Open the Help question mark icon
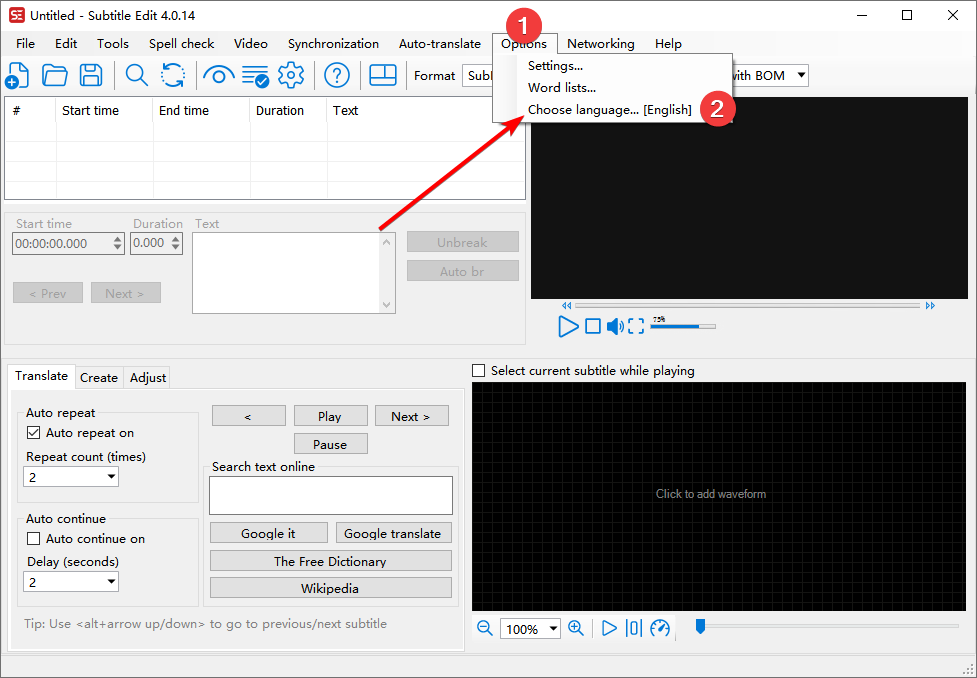This screenshot has height=678, width=977. point(337,75)
